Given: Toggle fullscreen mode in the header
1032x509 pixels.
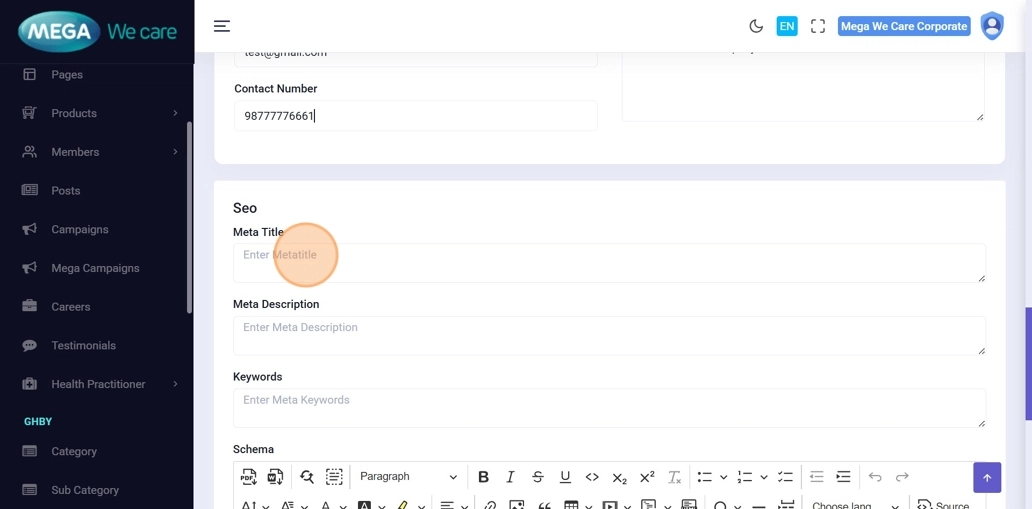Looking at the screenshot, I should coord(818,26).
